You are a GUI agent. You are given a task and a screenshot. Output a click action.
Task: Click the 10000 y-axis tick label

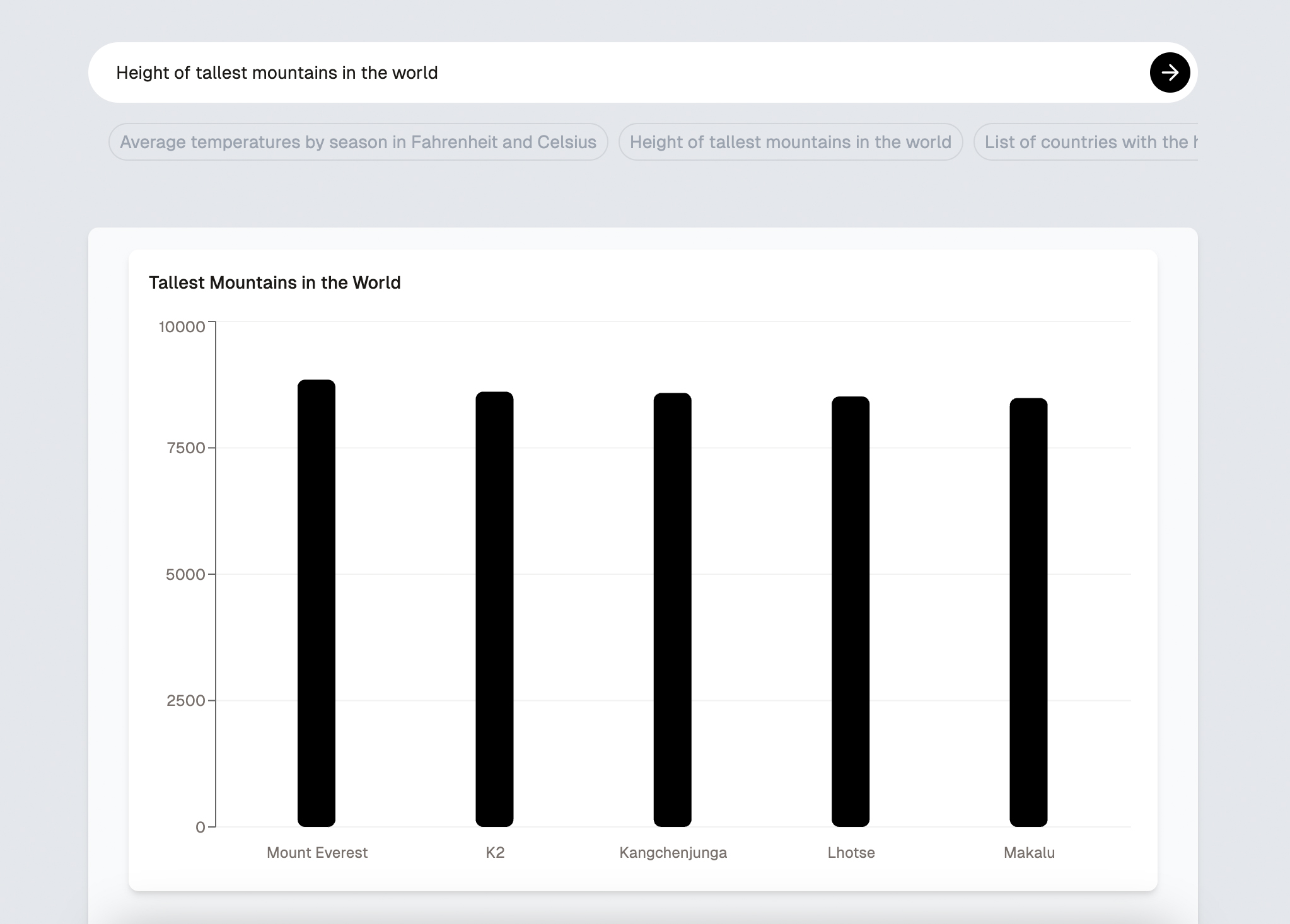[x=182, y=326]
